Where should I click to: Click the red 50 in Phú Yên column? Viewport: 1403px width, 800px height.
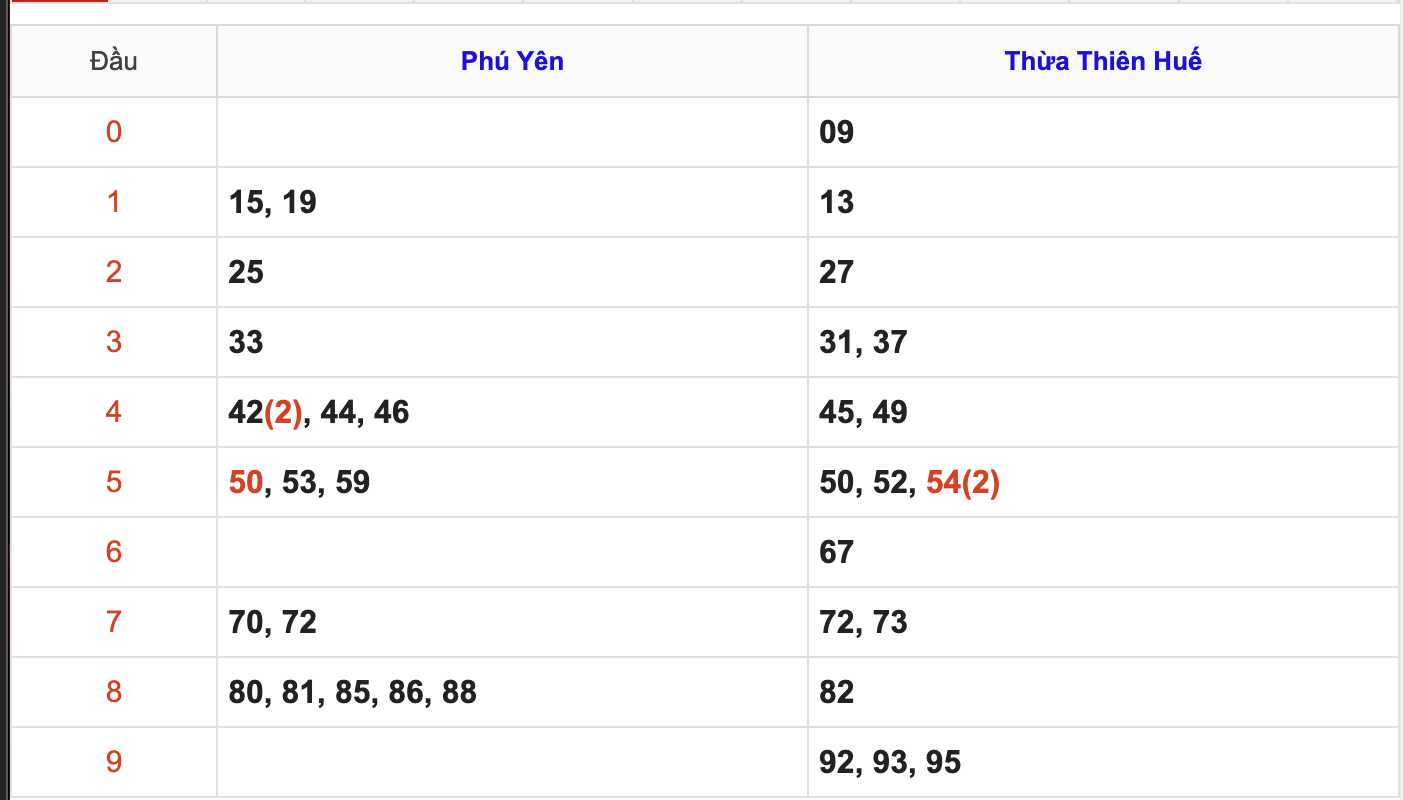pyautogui.click(x=246, y=482)
